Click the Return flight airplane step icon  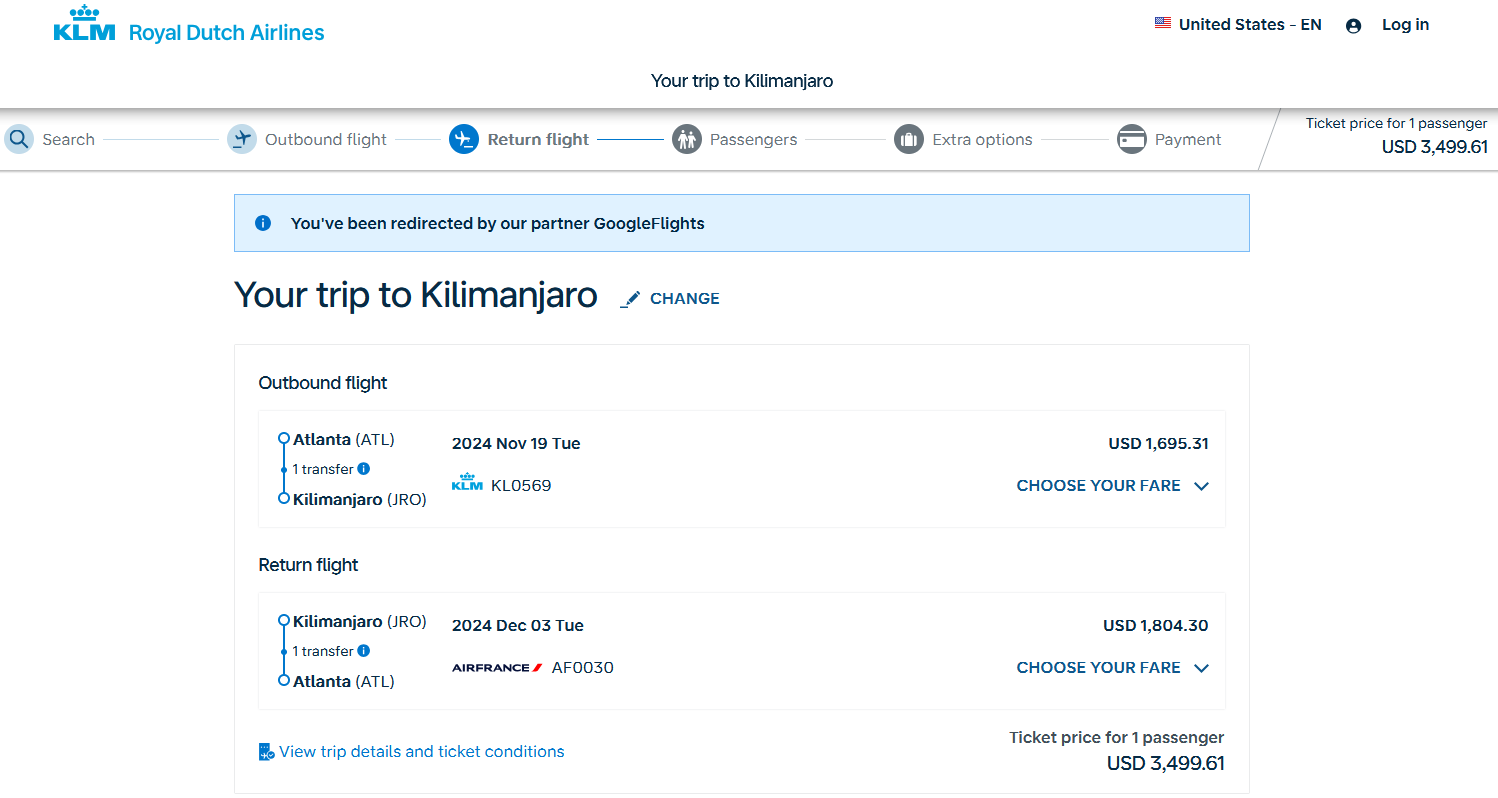click(x=463, y=138)
